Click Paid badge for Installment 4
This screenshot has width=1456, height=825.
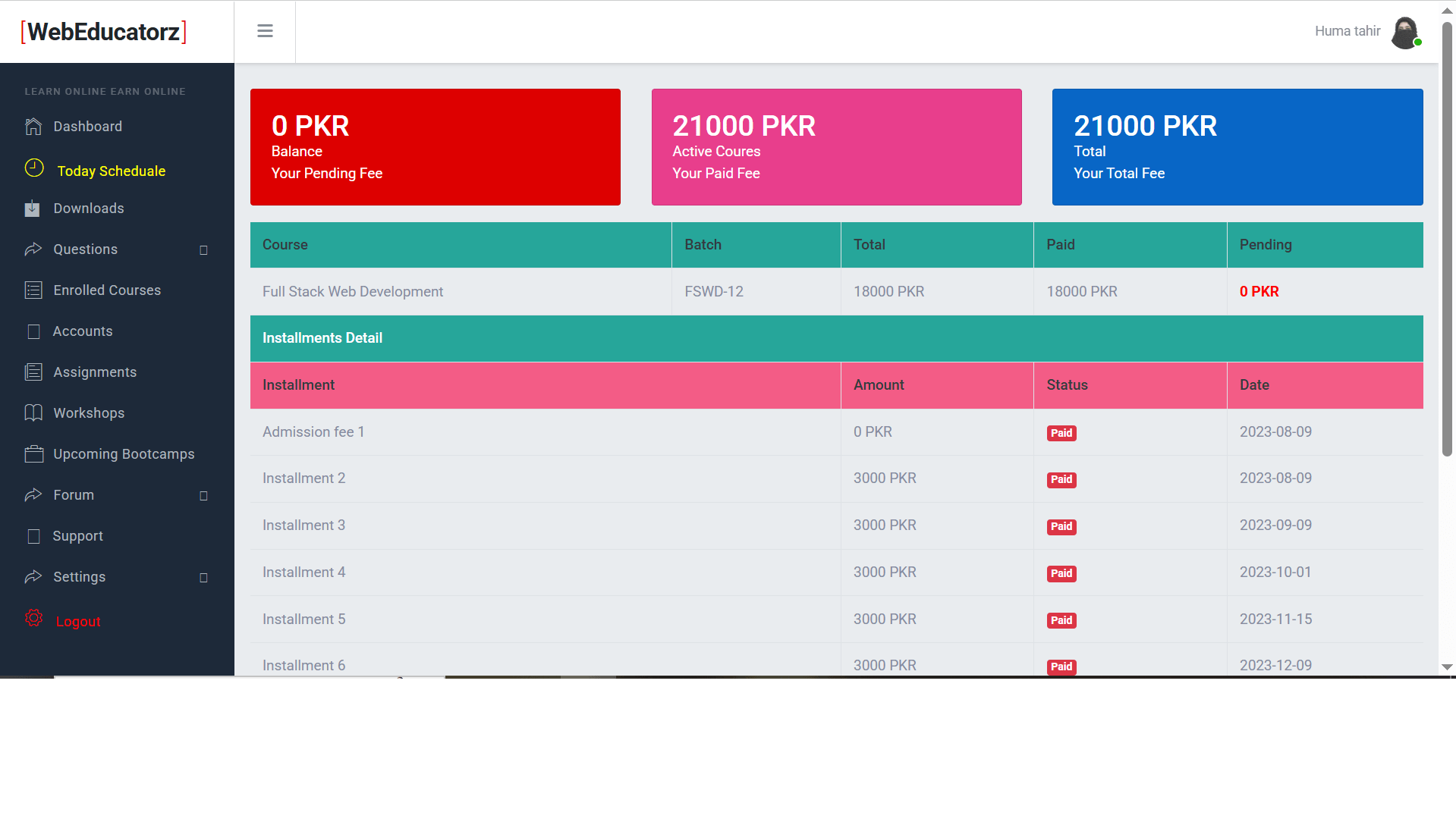click(1061, 573)
